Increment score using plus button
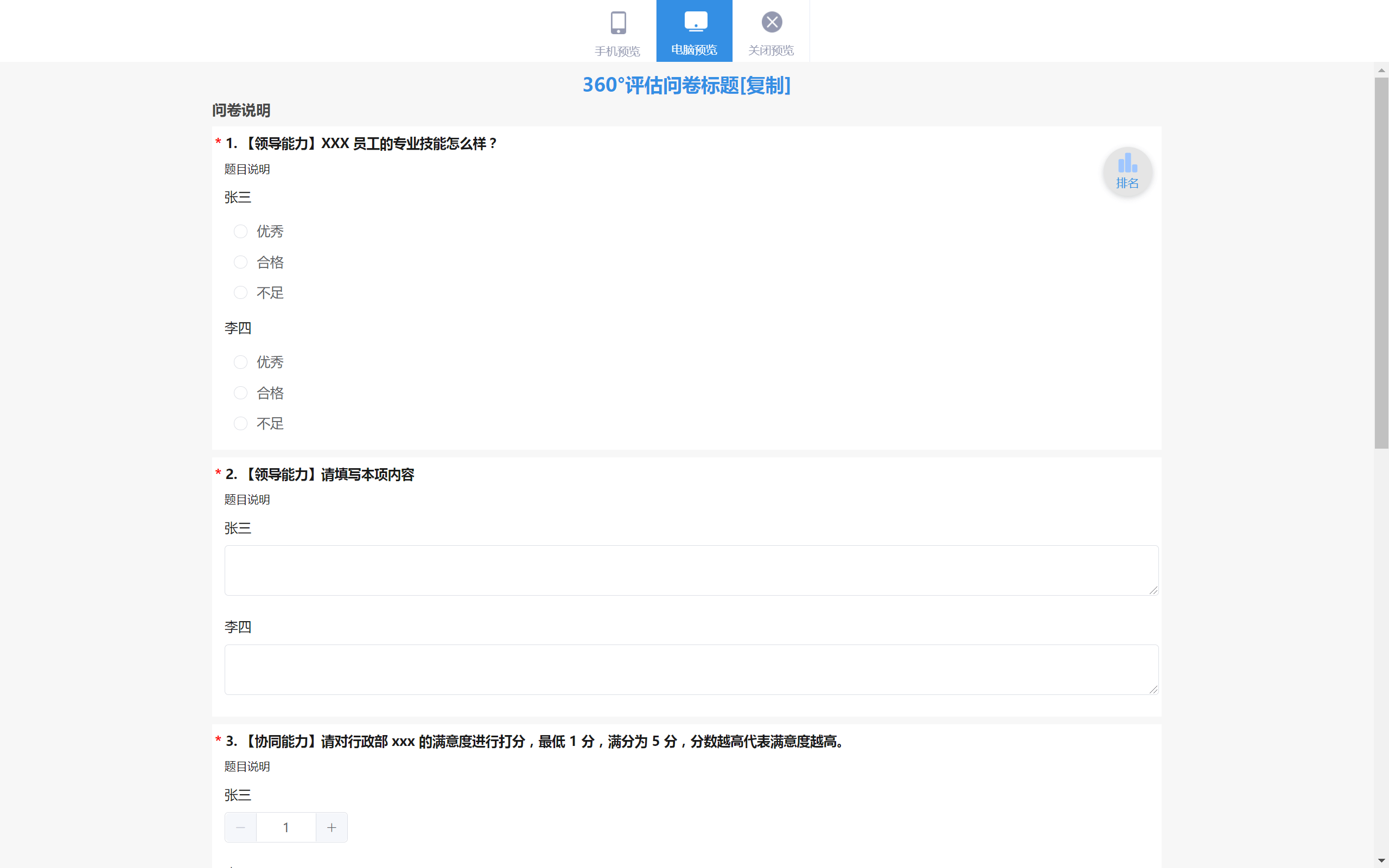 331,827
